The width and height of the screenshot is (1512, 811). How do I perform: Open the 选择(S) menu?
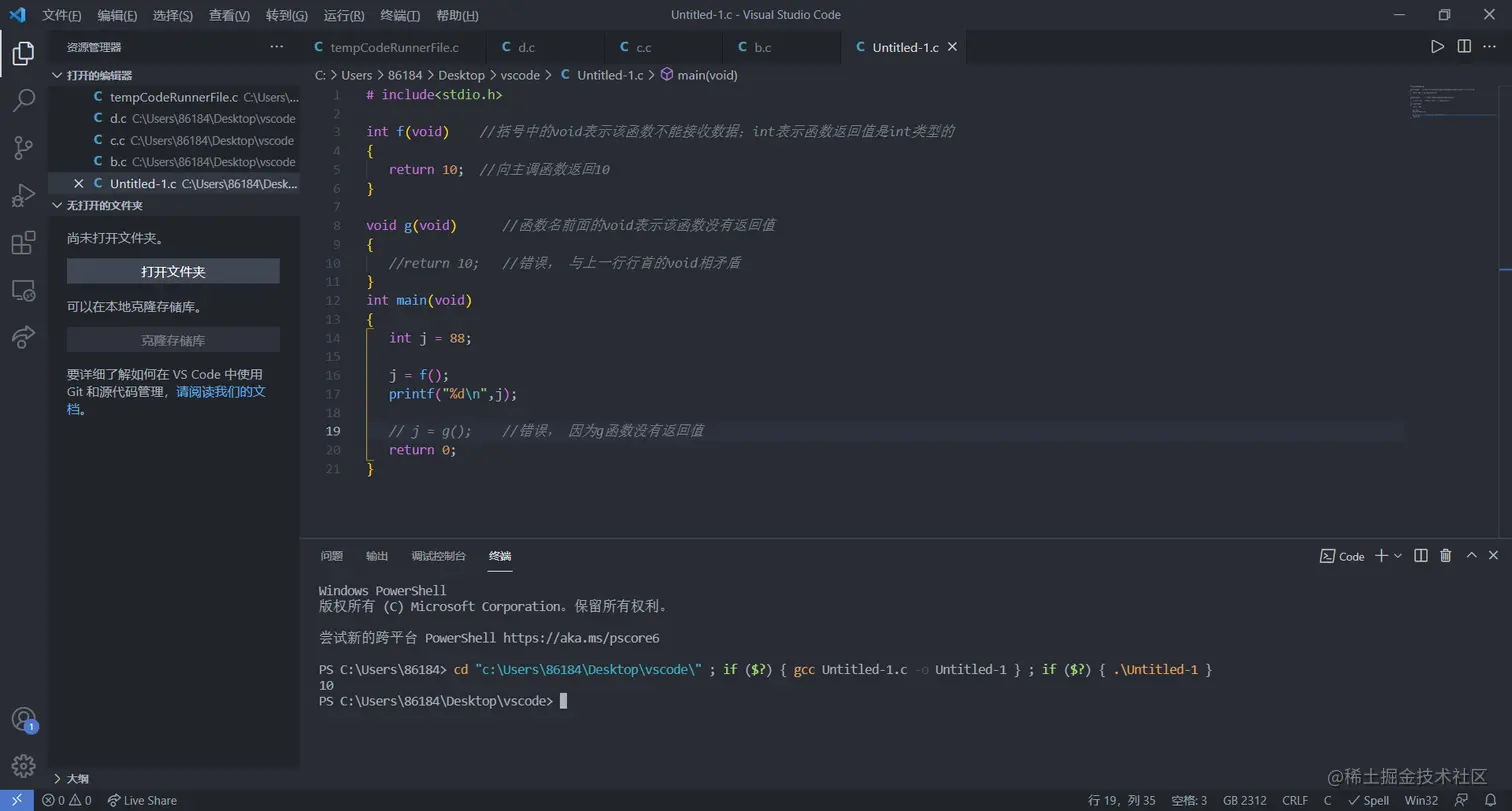point(173,15)
